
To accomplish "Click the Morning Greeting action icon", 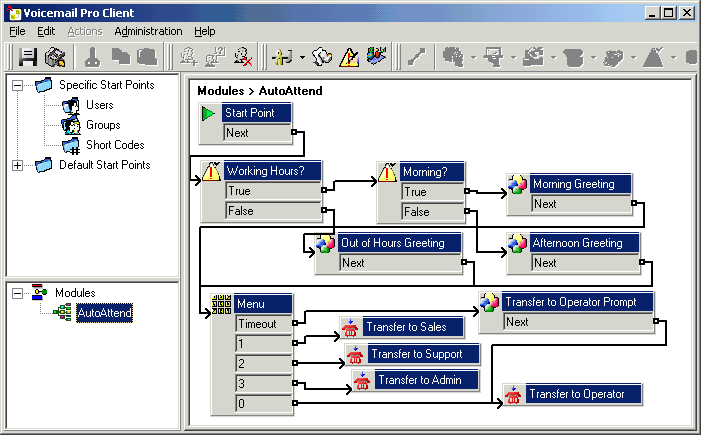I will [x=517, y=184].
